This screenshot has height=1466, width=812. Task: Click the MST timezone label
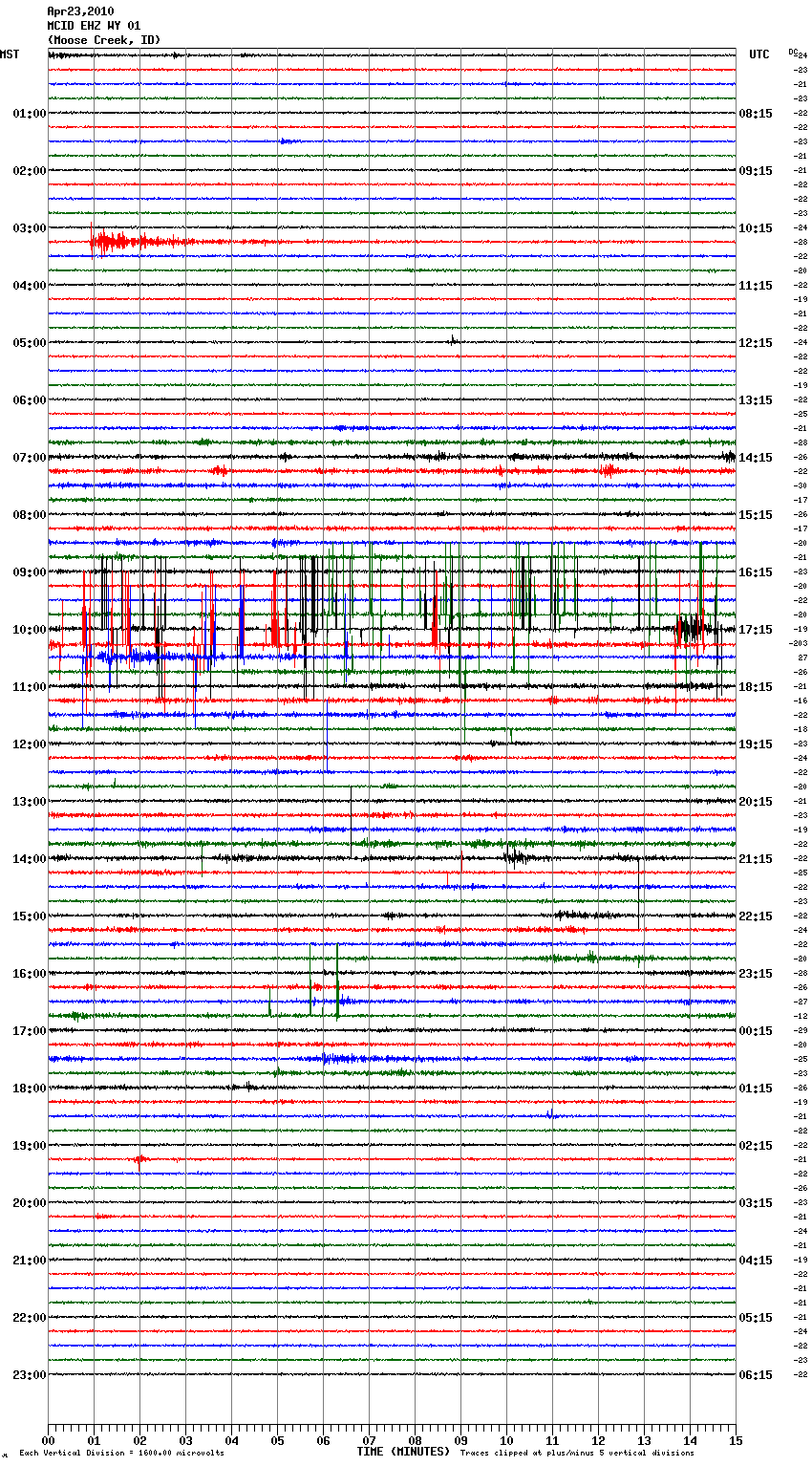(10, 54)
